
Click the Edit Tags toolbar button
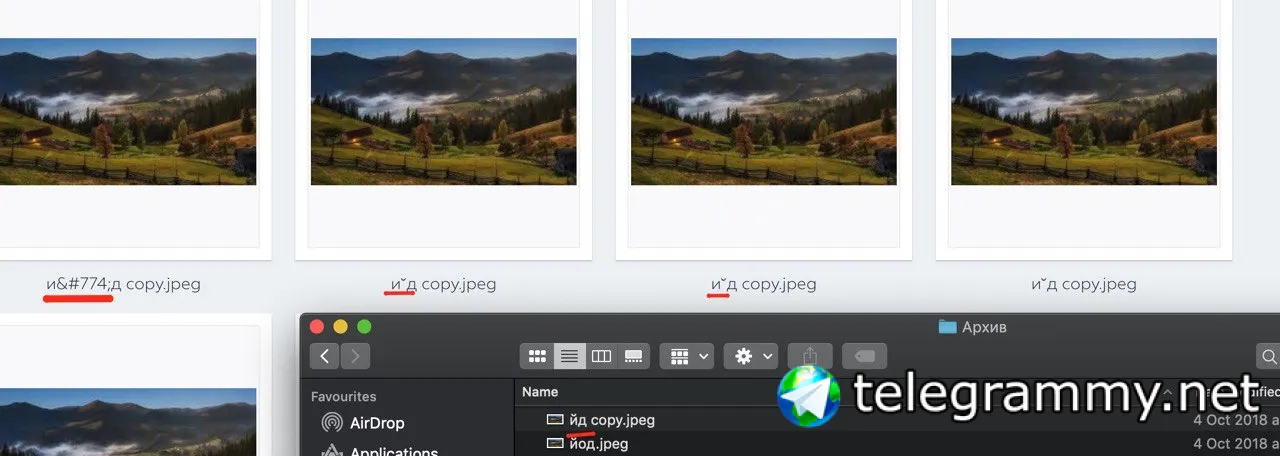point(865,356)
